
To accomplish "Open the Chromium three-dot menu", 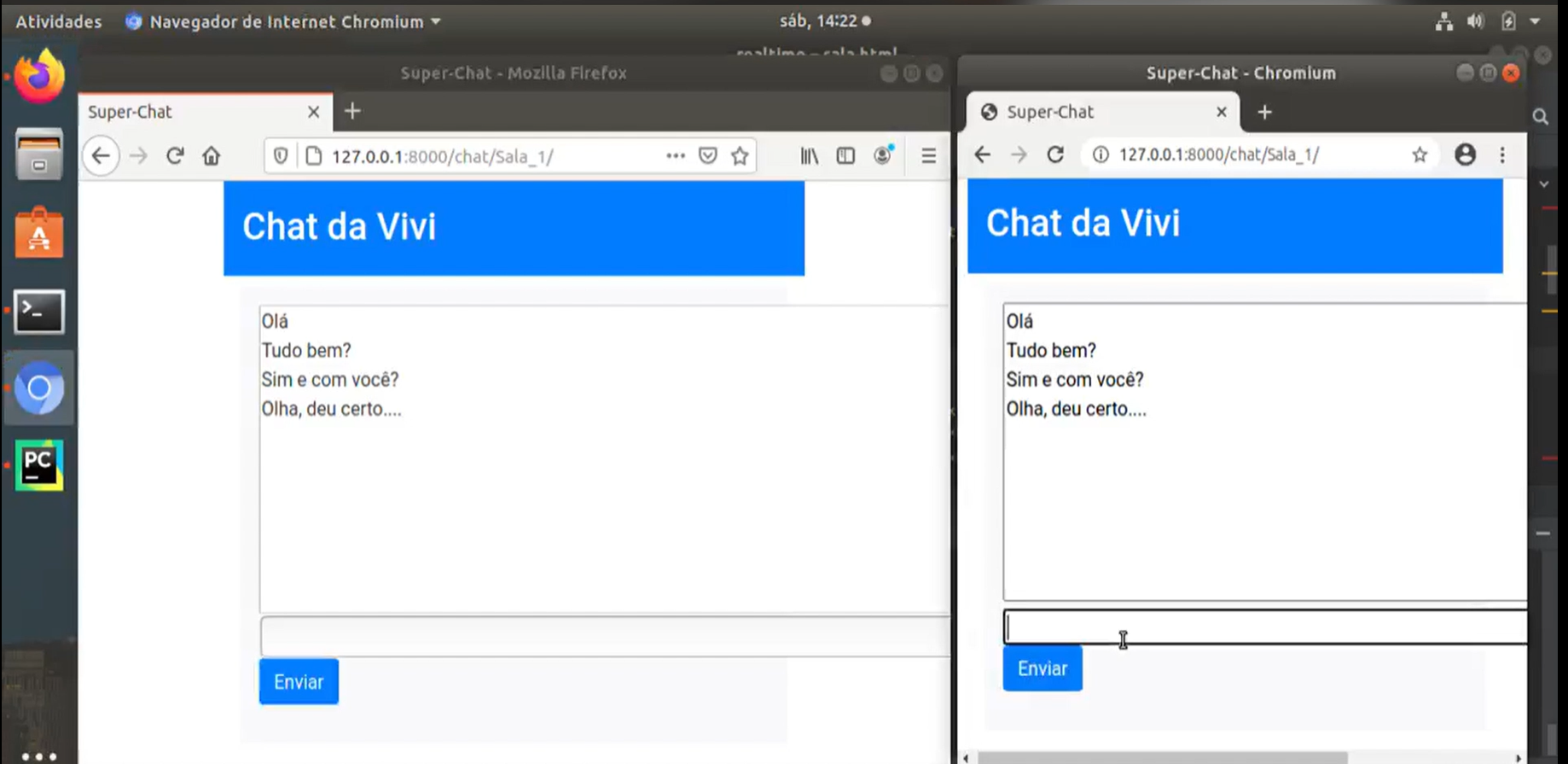I will click(1502, 155).
